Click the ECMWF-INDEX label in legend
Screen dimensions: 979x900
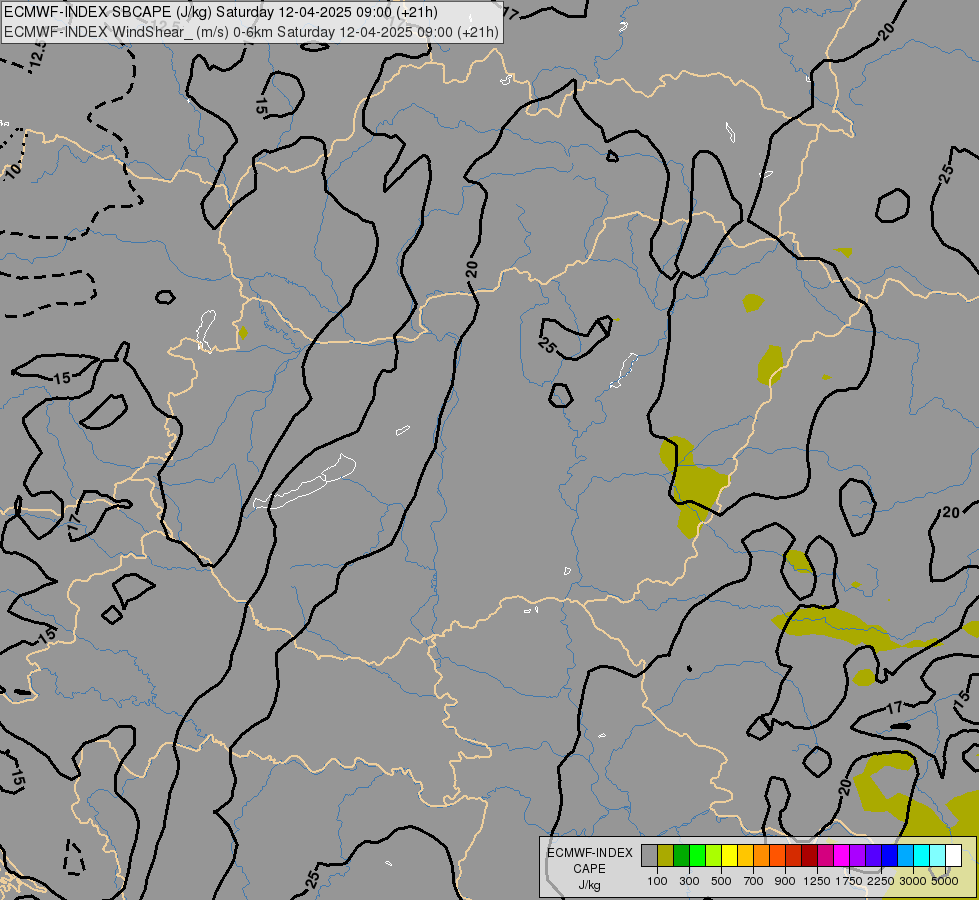[x=589, y=853]
